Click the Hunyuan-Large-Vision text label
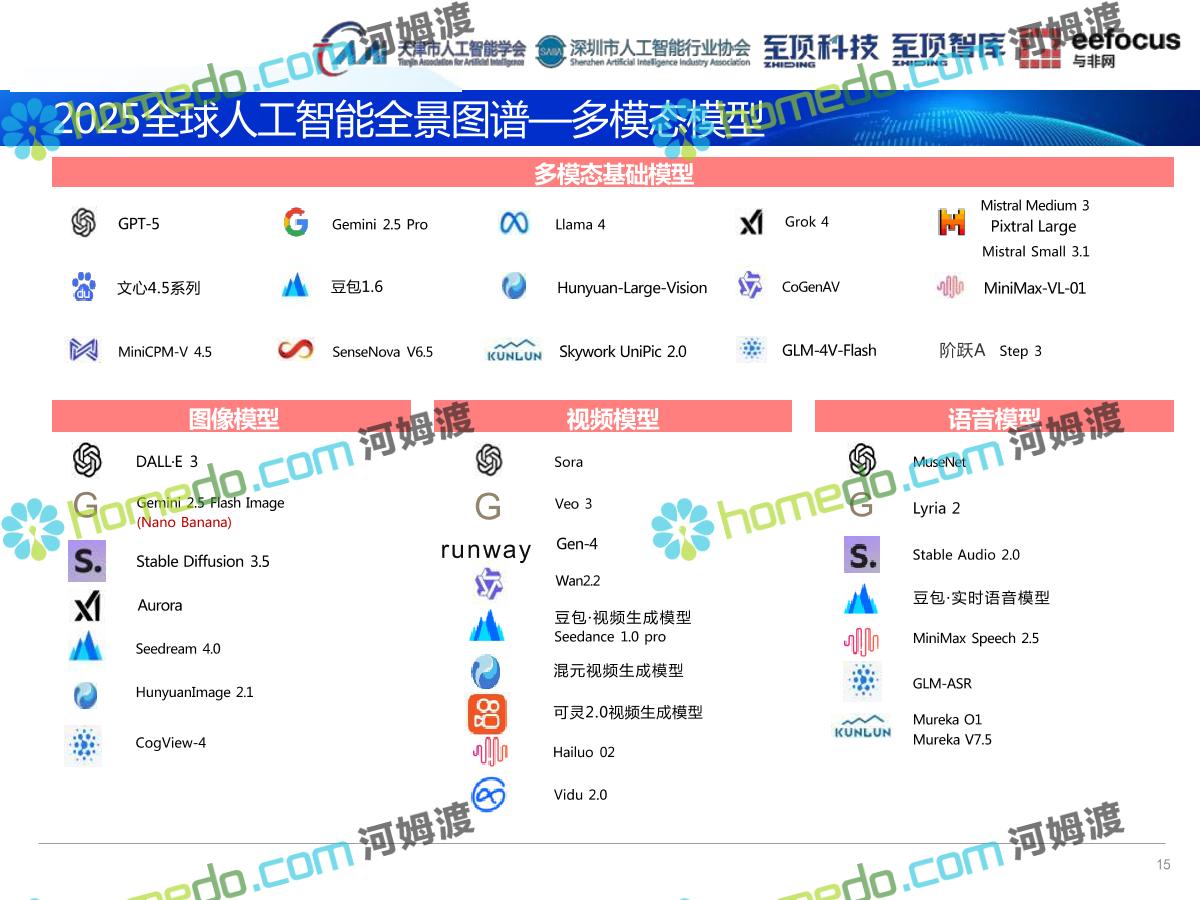Screen dimensions: 1200x900 [x=631, y=288]
